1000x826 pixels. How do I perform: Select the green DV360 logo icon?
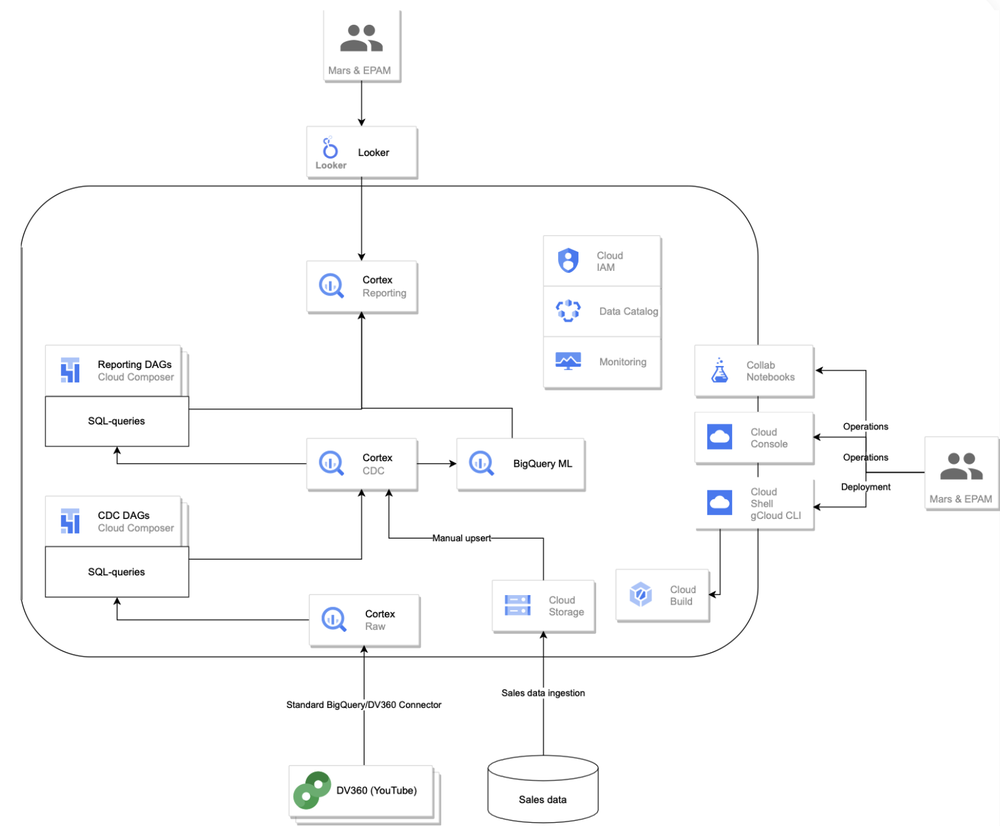click(x=312, y=790)
